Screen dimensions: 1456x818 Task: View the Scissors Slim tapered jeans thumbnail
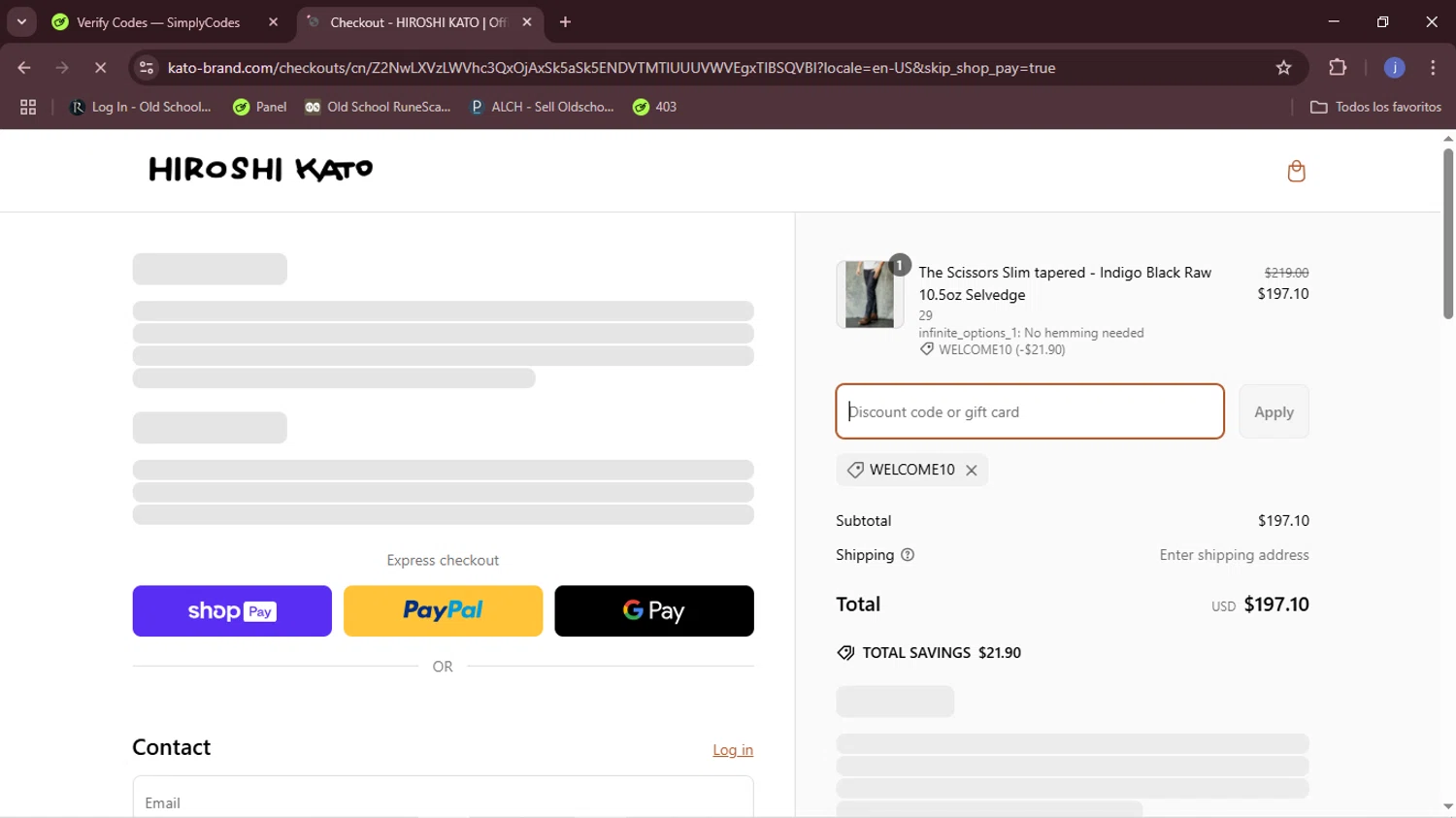[x=870, y=294]
